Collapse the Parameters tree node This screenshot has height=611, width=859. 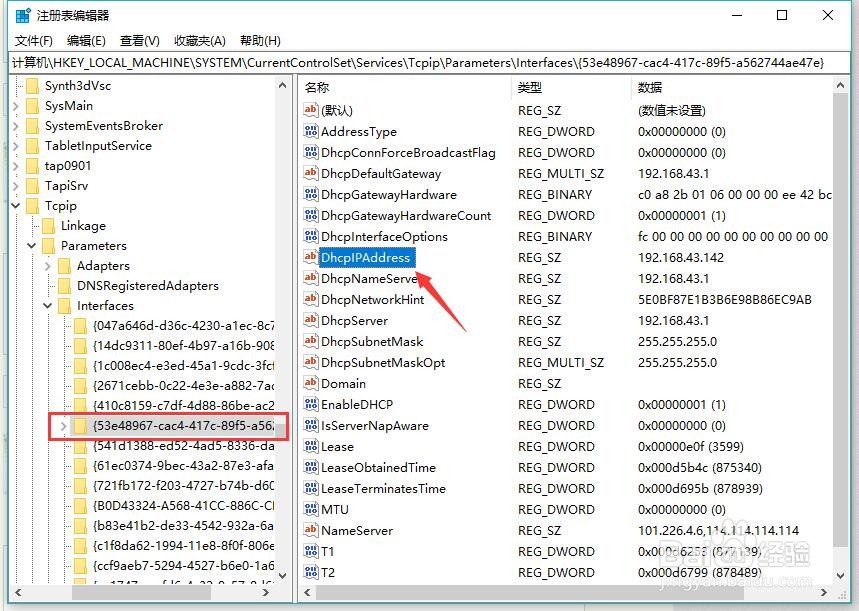coord(32,245)
